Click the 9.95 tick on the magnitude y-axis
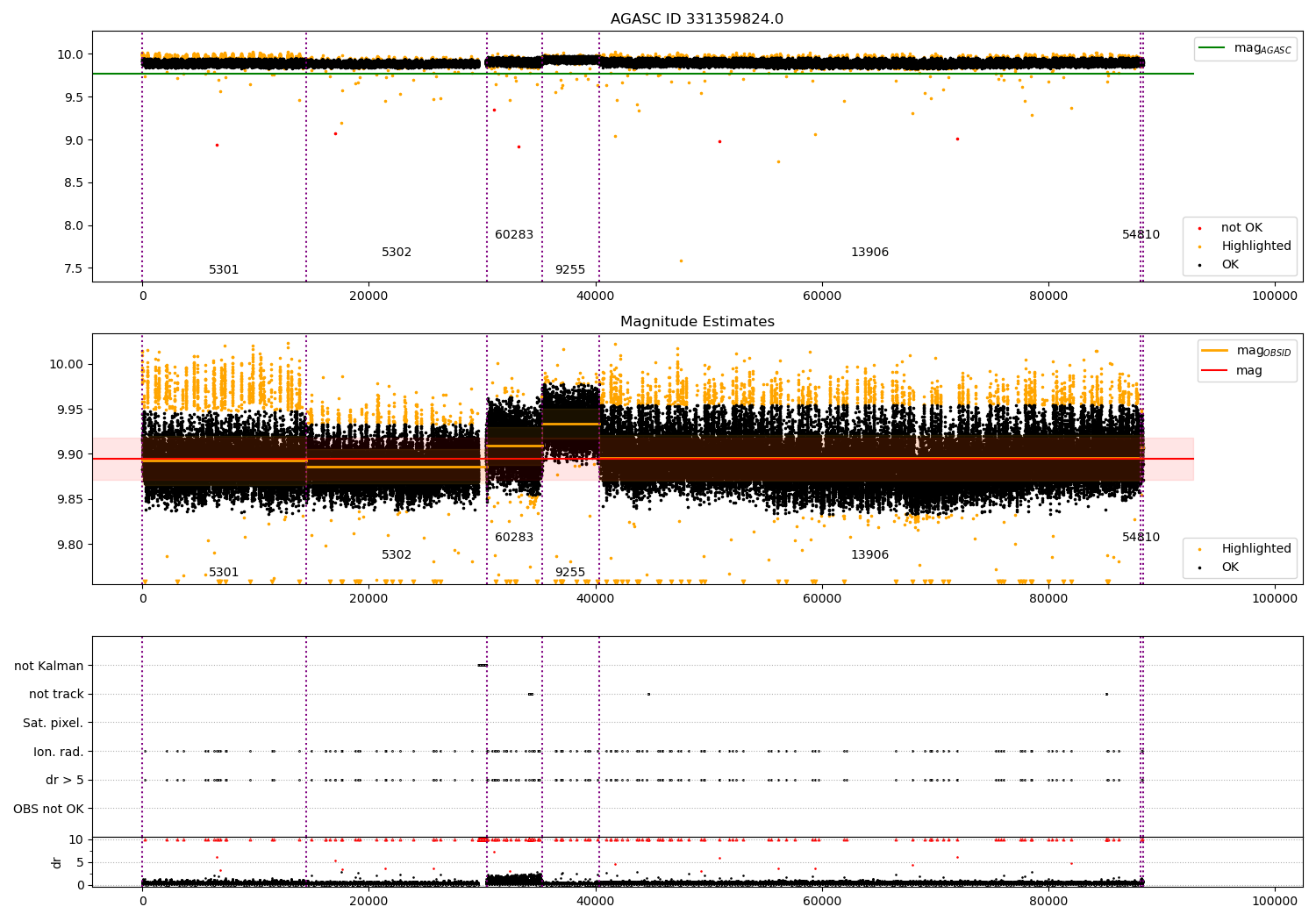Screen dimensions: 1316x921 (70, 410)
